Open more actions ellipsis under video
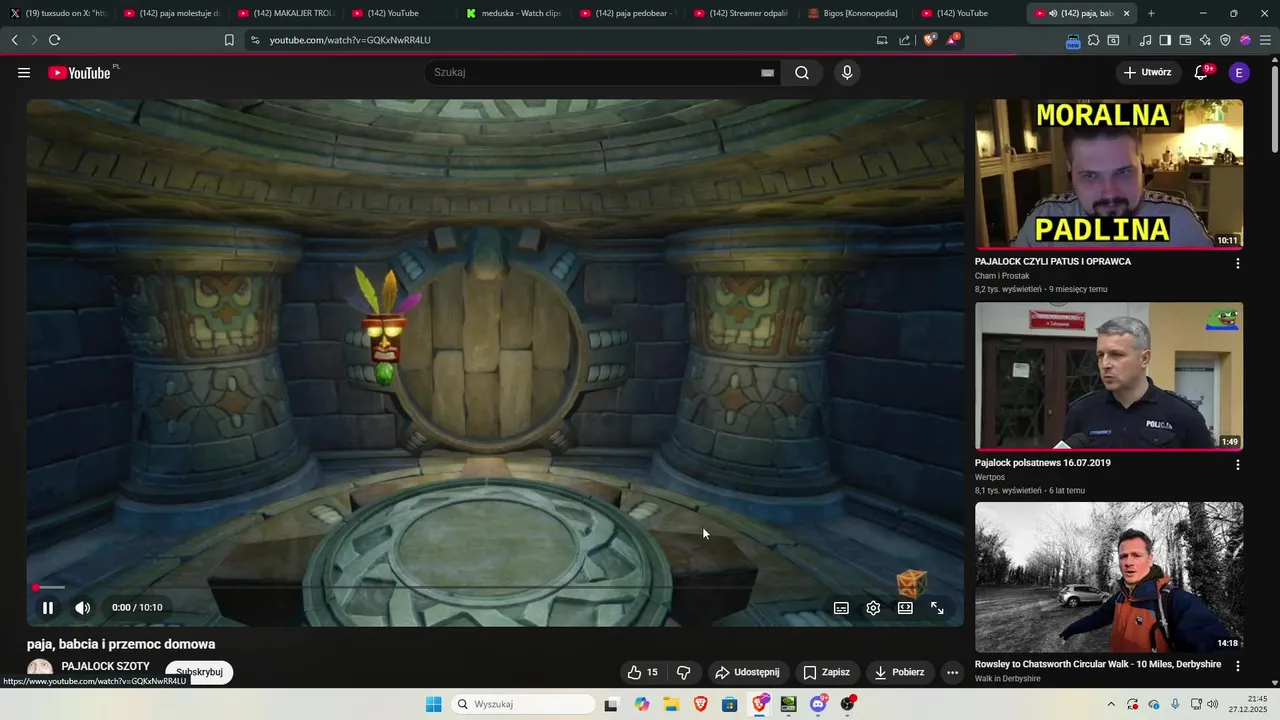 pos(952,672)
